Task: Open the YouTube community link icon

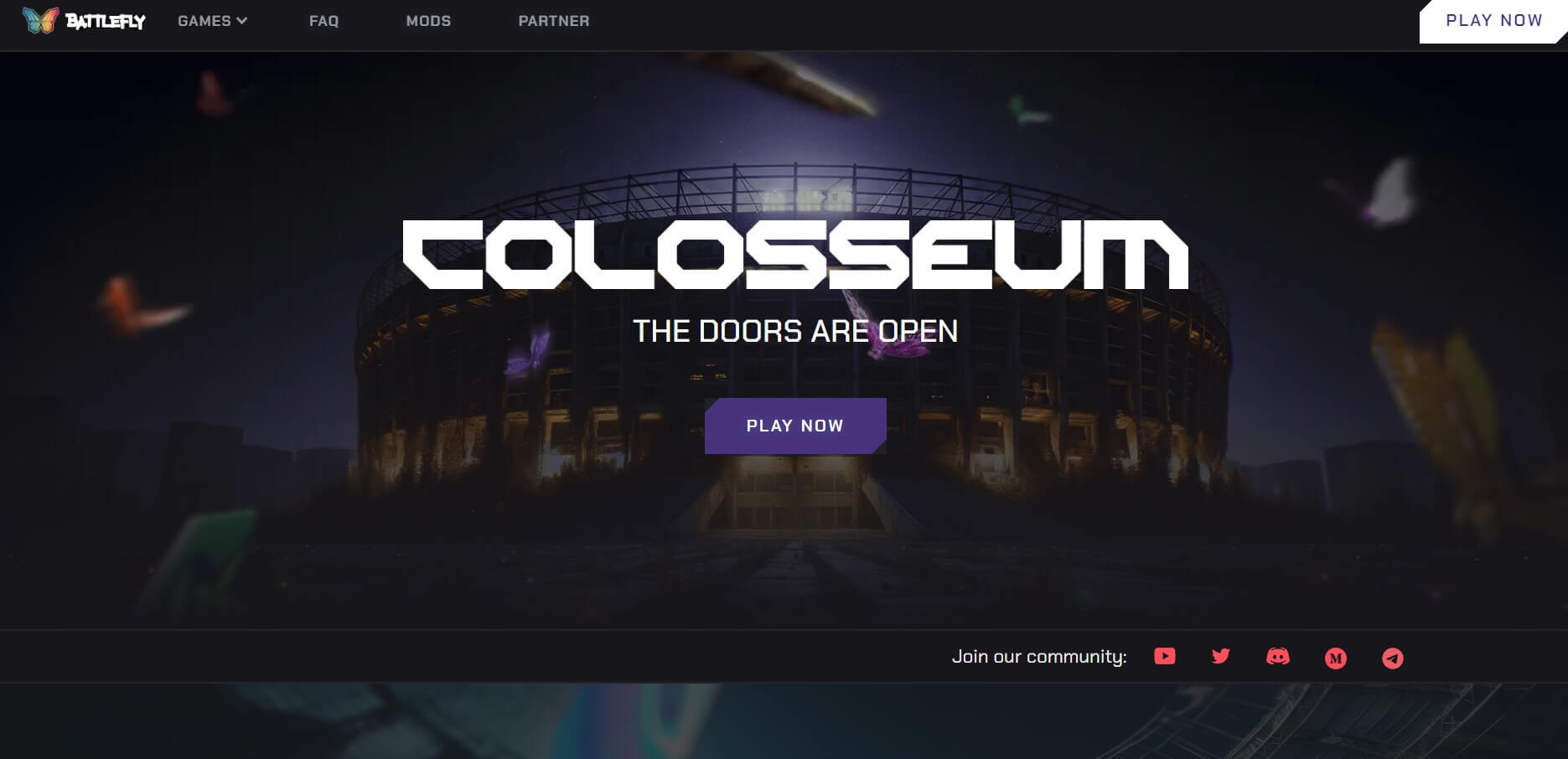Action: pos(1164,656)
